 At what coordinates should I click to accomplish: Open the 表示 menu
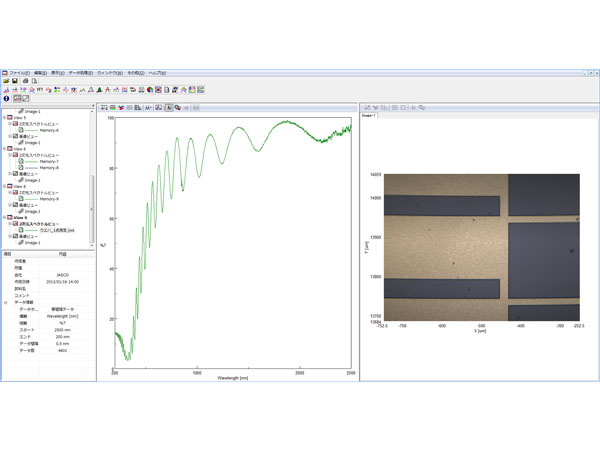click(58, 73)
